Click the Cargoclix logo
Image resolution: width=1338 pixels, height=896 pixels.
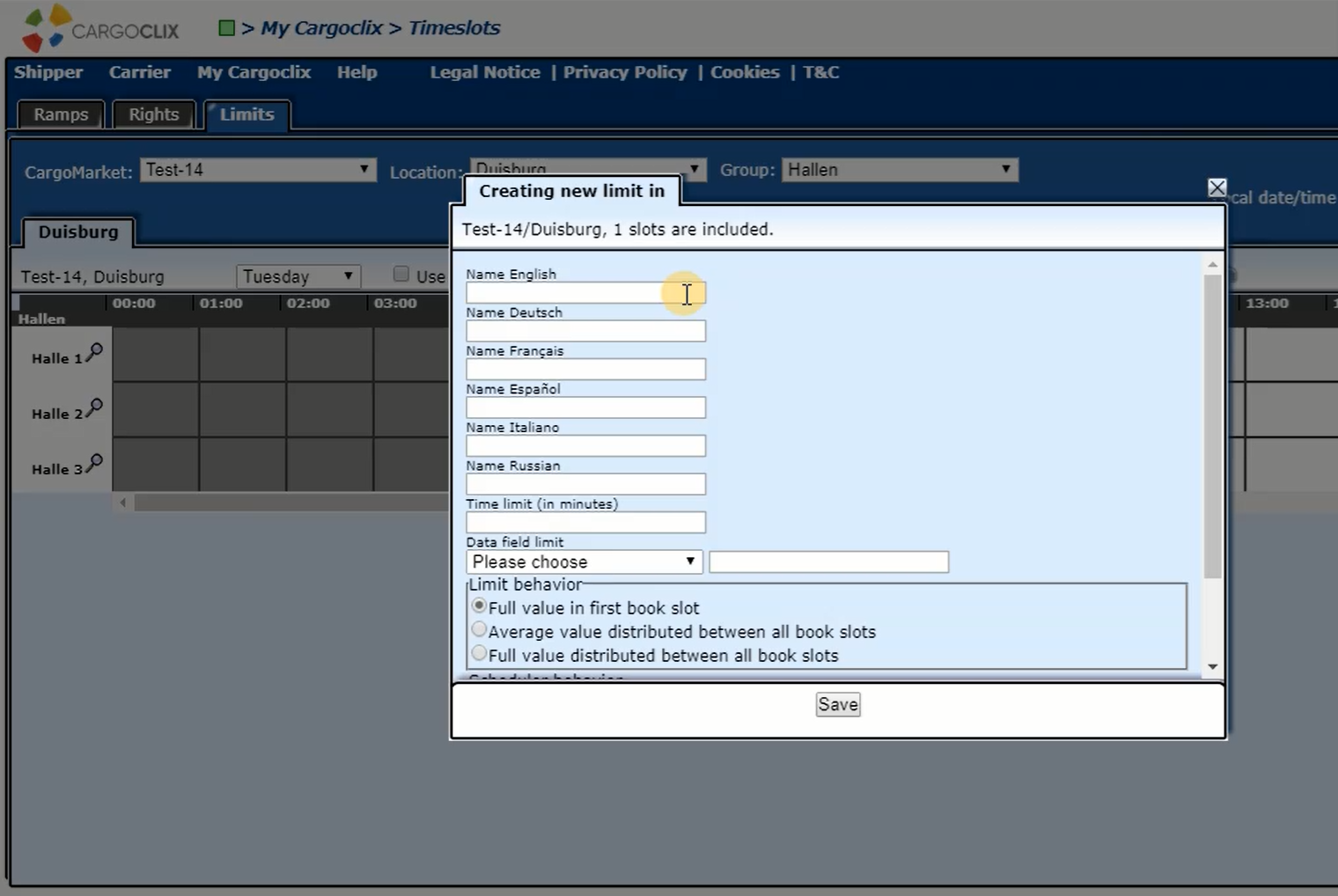(x=99, y=28)
